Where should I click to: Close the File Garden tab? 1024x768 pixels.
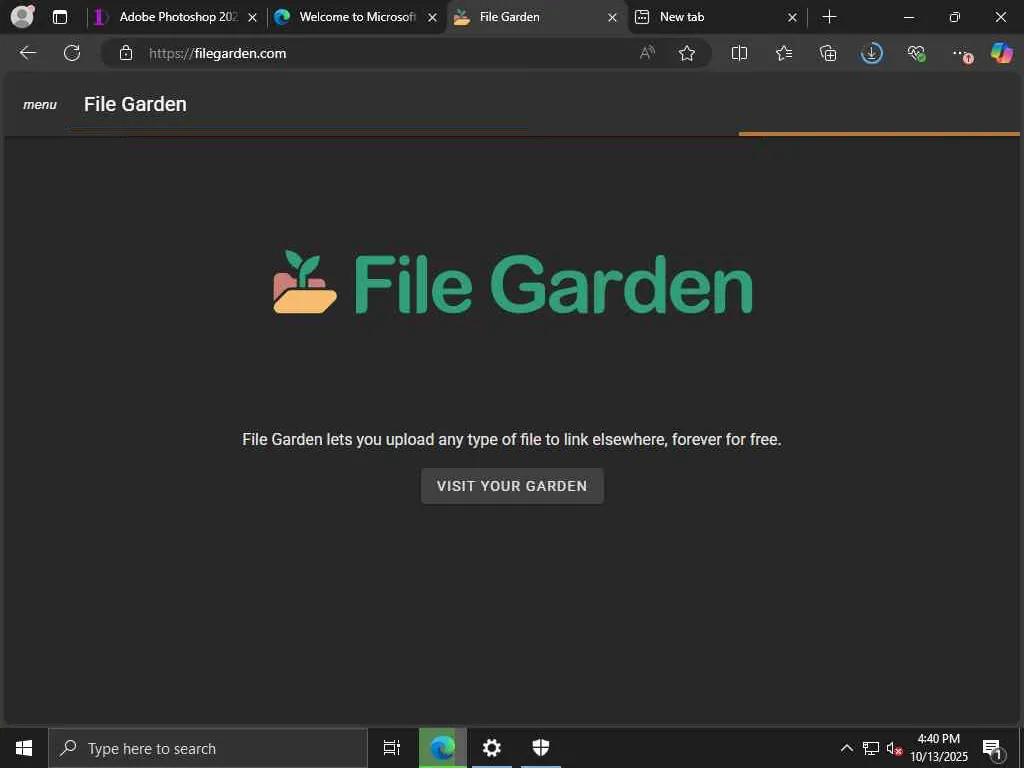point(613,18)
